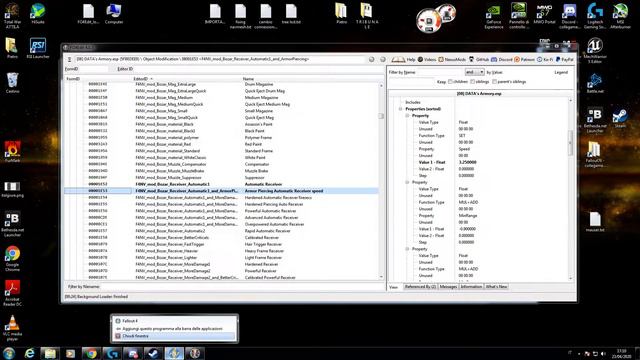The width and height of the screenshot is (640, 360).
Task: Open the Google Chrome taskbar icon
Action: (x=91, y=353)
